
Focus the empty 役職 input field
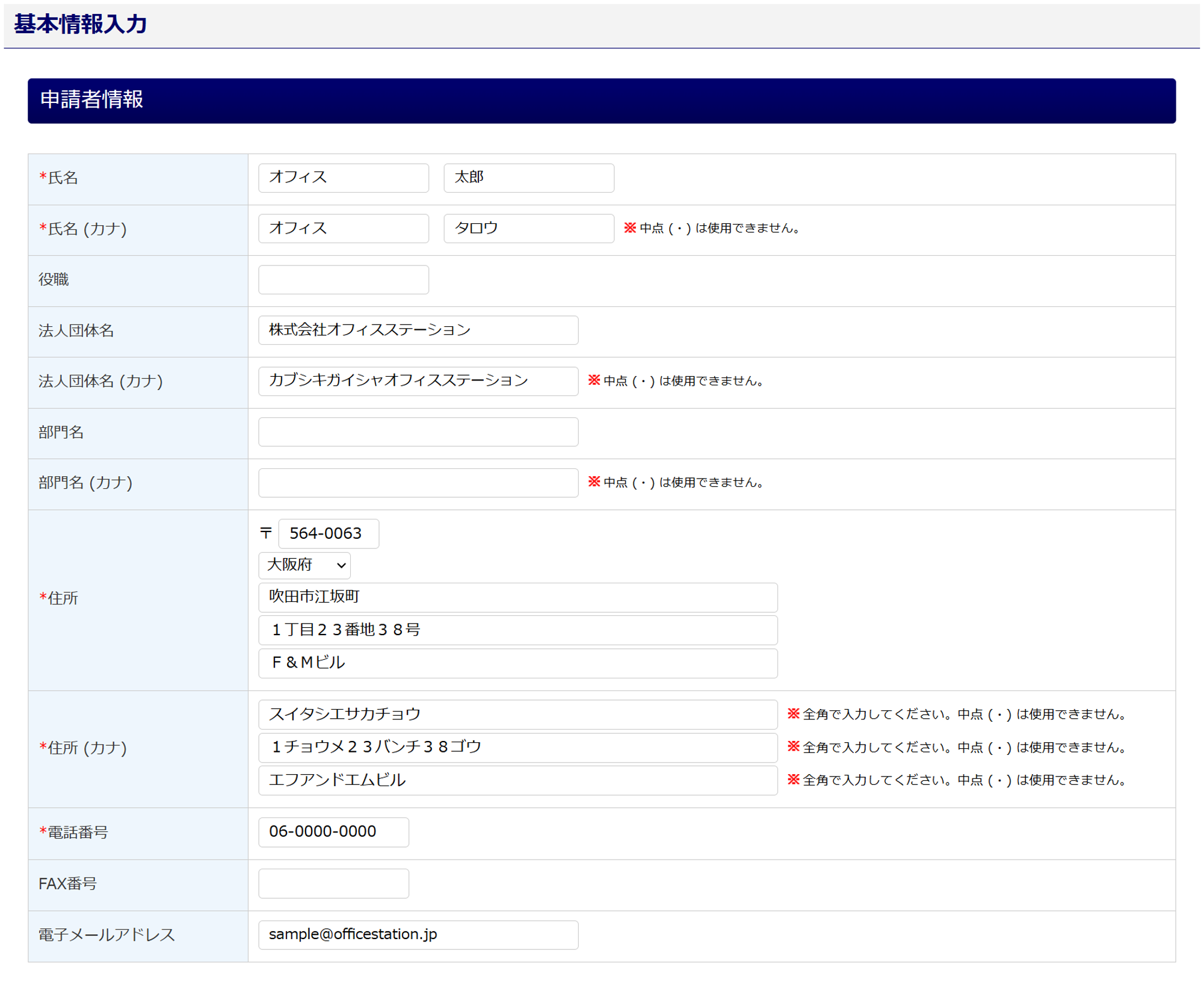point(343,279)
